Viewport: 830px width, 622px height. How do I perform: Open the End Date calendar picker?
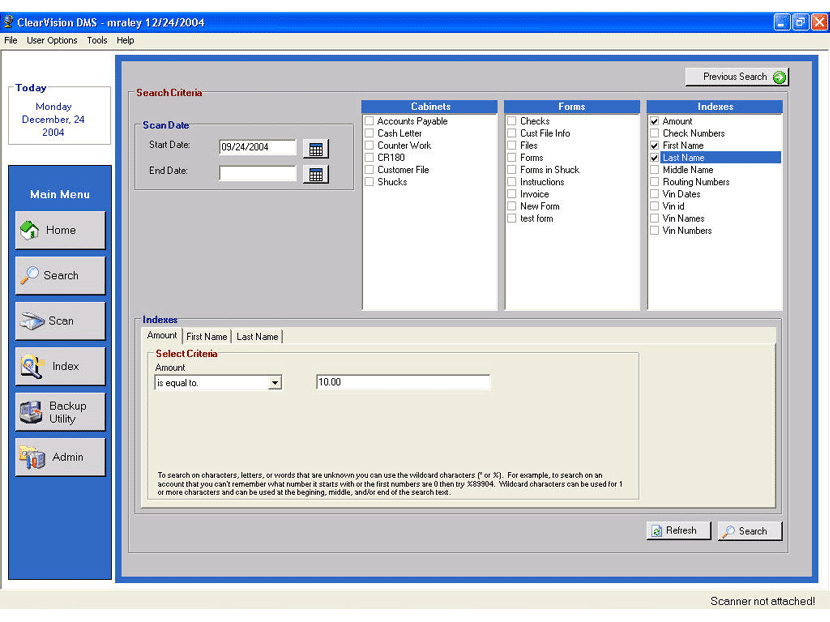coord(315,174)
